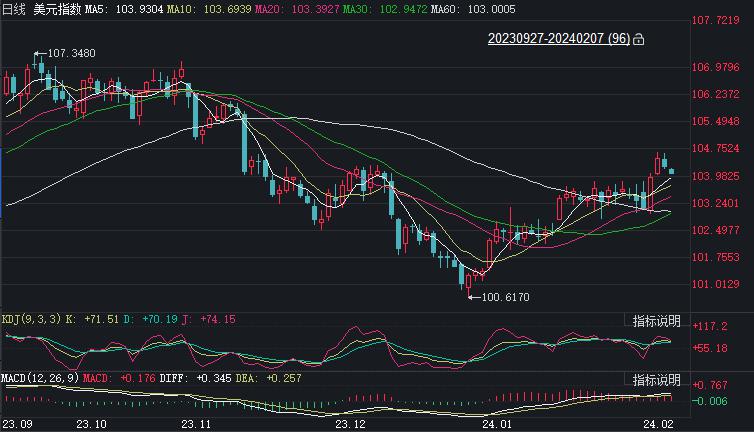
Task: Click the lock icon beside the date range
Action: (638, 39)
